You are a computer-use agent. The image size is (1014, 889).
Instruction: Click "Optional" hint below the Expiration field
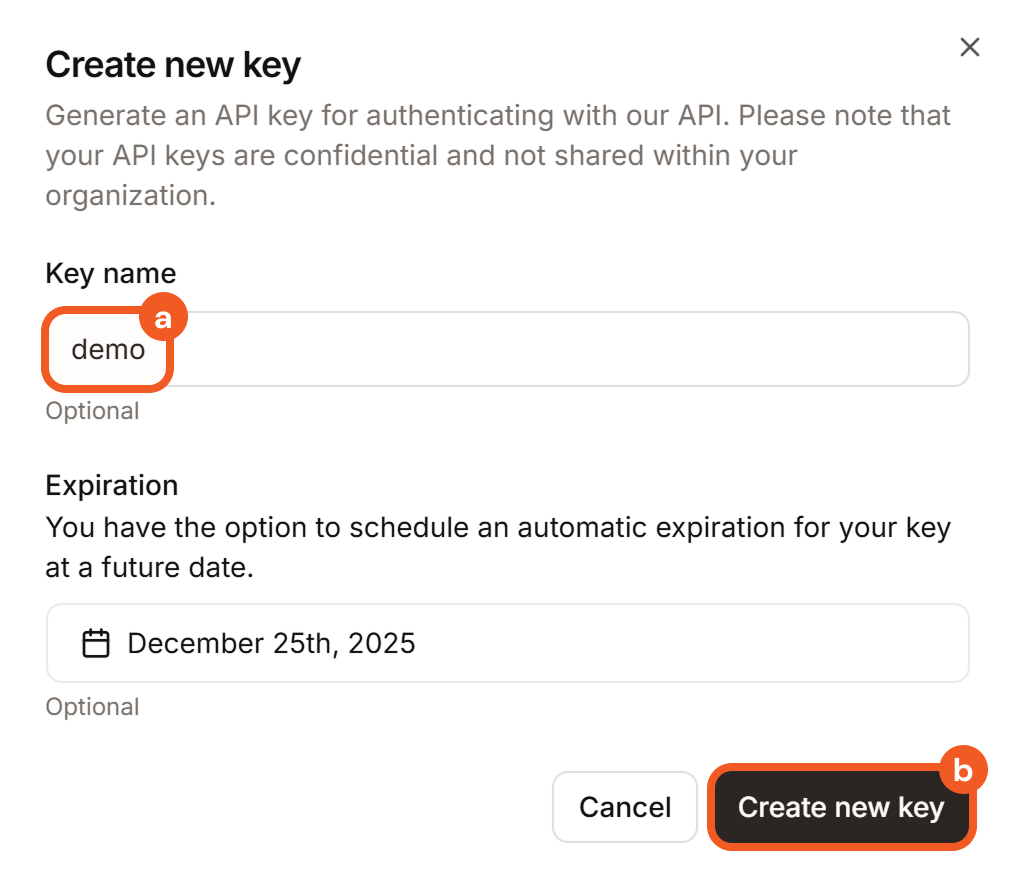pos(92,707)
